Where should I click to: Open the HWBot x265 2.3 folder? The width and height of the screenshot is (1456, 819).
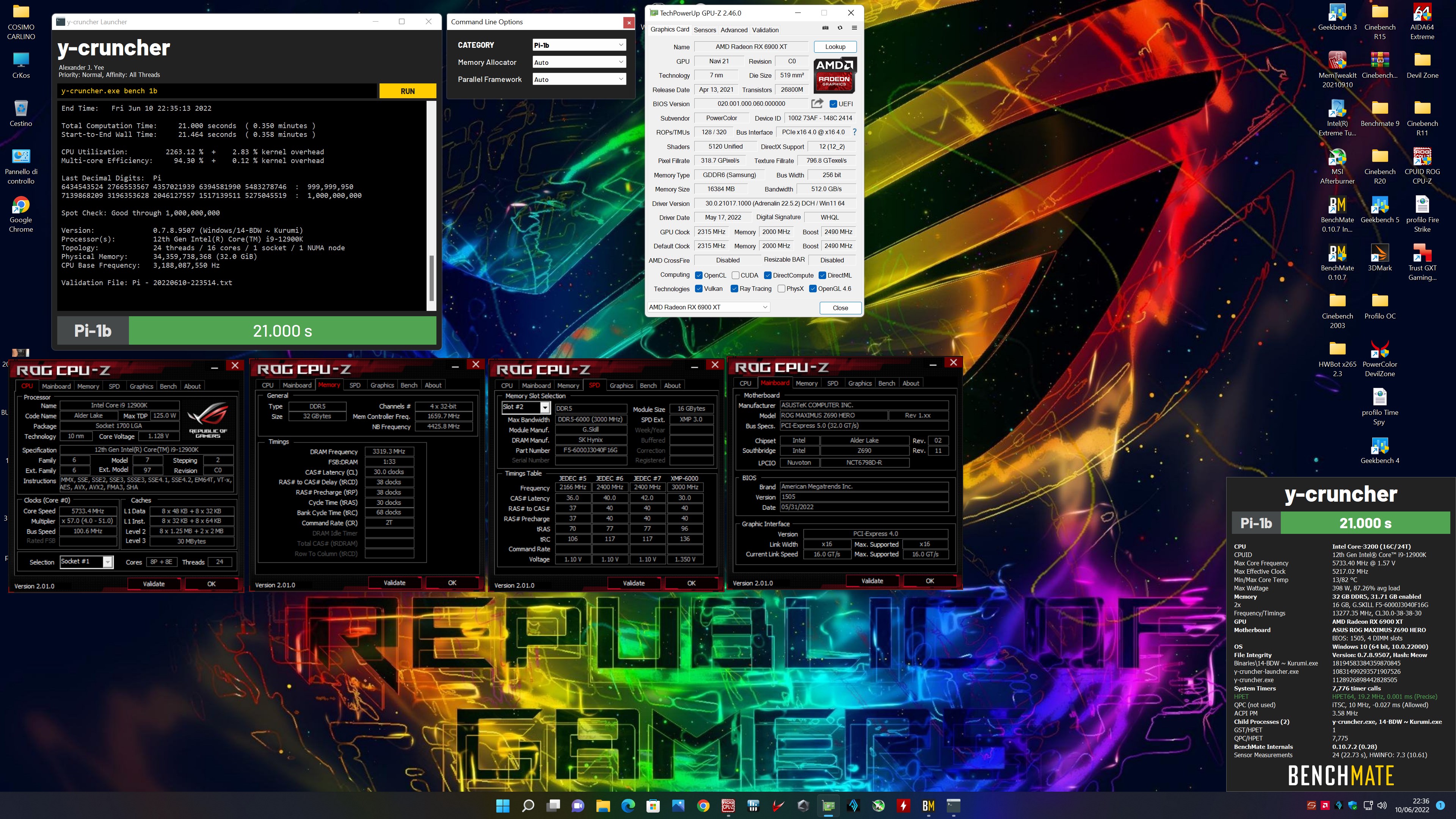pos(1337,358)
